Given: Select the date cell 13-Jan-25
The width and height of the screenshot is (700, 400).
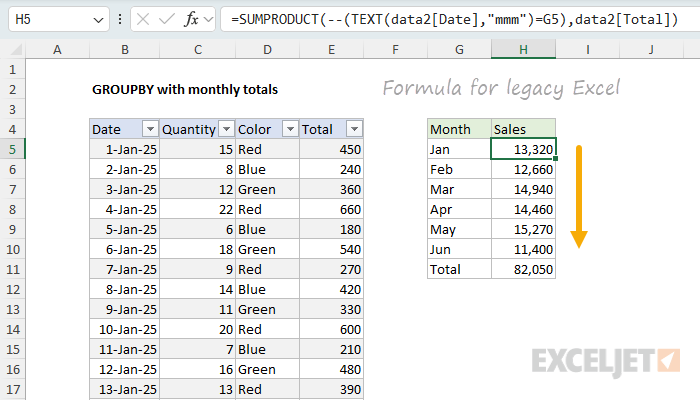Looking at the screenshot, I should coord(125,389).
